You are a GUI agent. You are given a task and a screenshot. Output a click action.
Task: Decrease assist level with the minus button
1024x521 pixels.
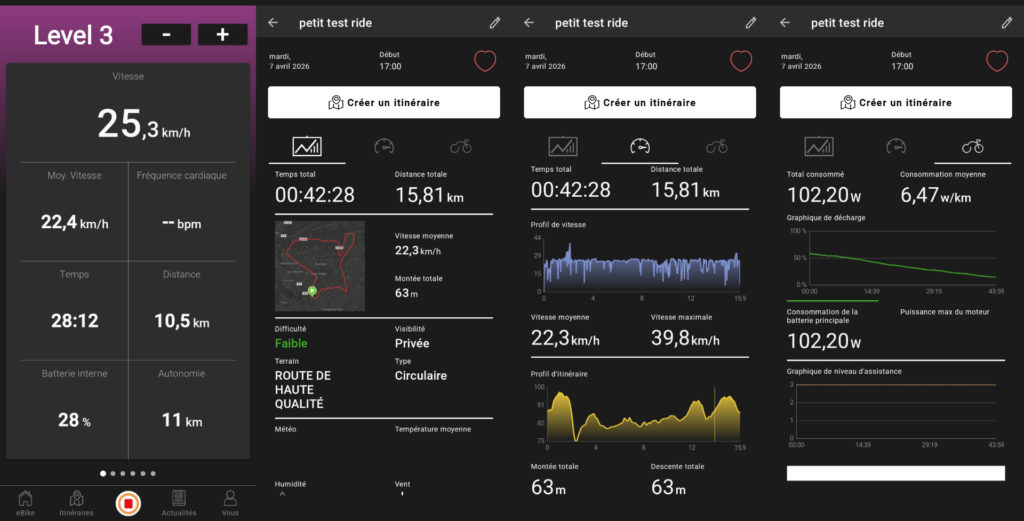click(x=166, y=34)
